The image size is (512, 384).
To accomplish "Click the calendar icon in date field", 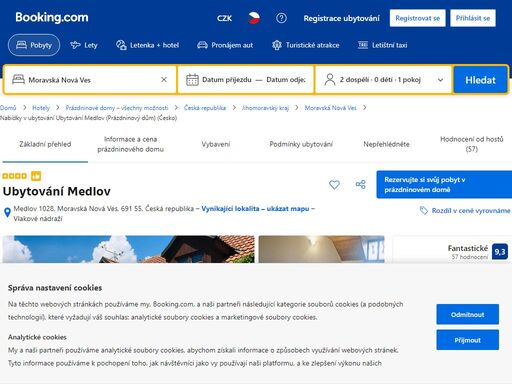I will point(192,80).
